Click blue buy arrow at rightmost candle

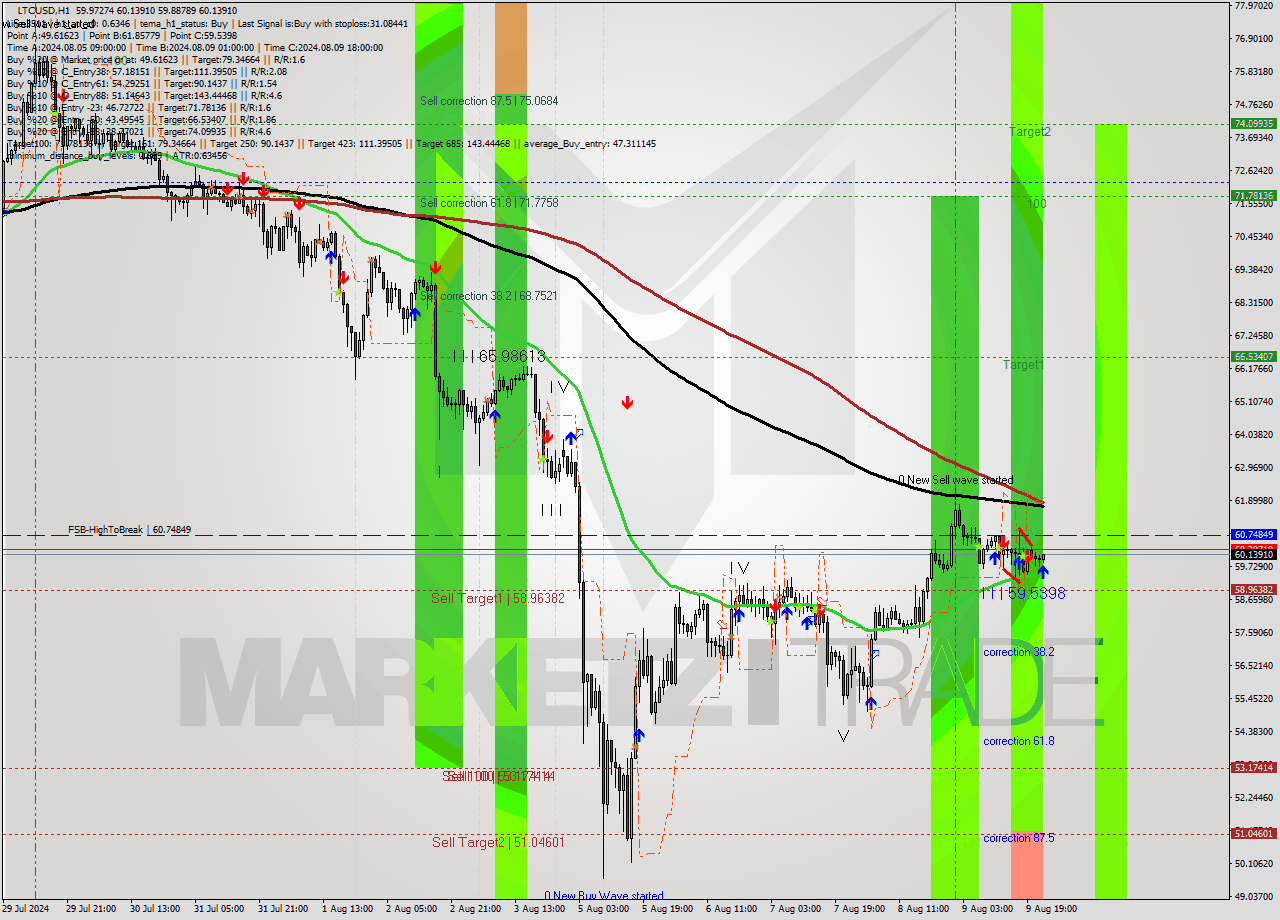point(1043,572)
